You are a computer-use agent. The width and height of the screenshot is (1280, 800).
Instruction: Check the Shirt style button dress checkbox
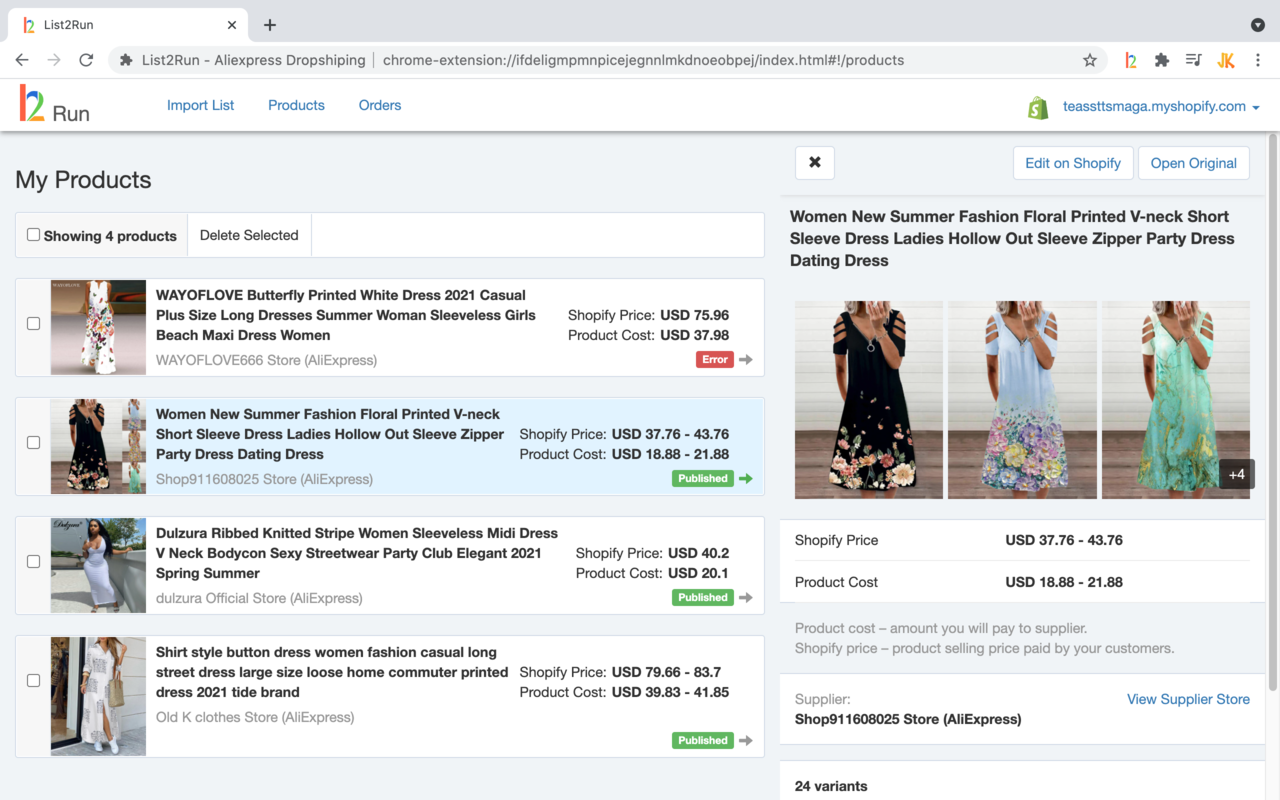pyautogui.click(x=33, y=680)
